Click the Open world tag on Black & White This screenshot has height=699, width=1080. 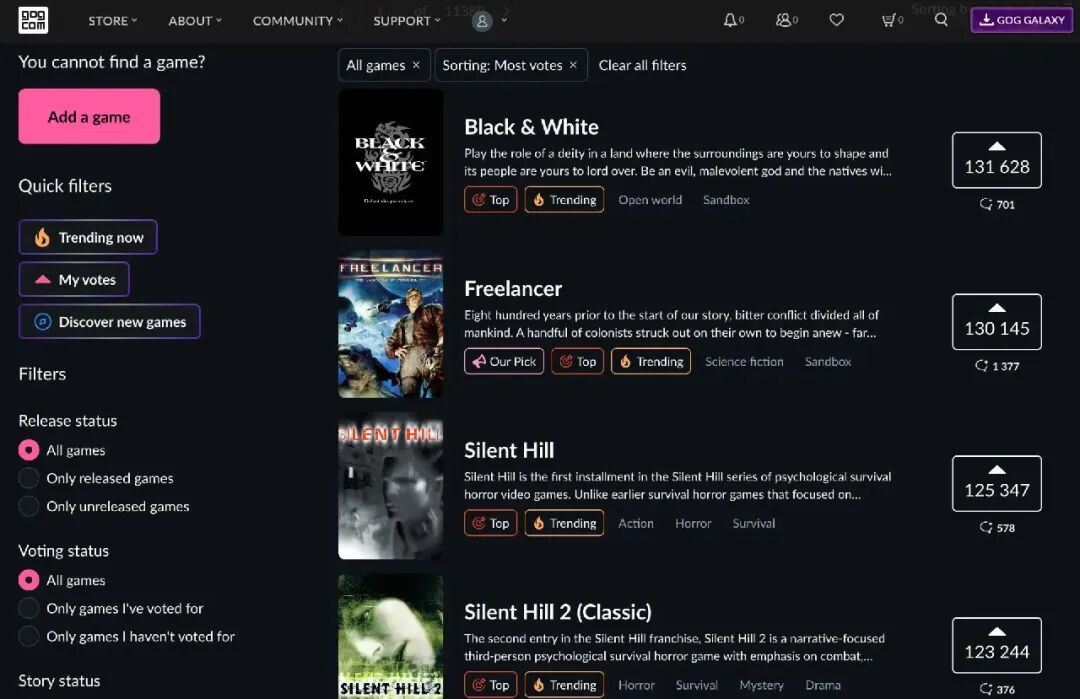650,200
